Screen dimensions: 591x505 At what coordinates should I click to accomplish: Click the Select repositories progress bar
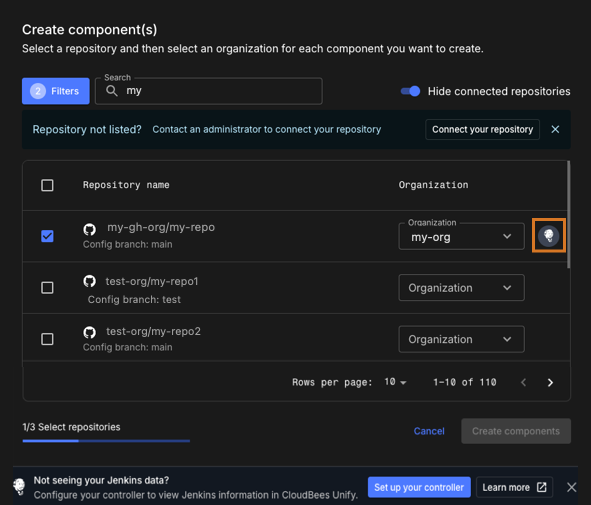[106, 441]
